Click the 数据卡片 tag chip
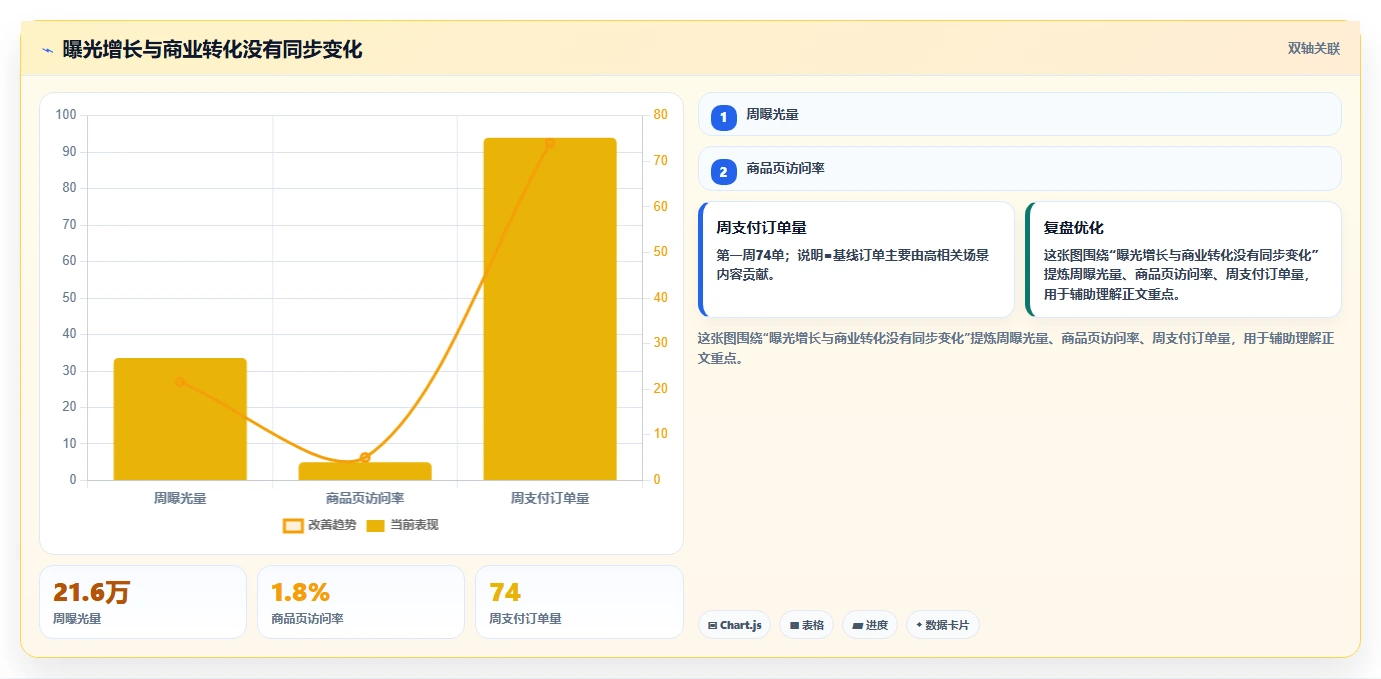Viewport: 1381px width, 679px height. (x=943, y=625)
